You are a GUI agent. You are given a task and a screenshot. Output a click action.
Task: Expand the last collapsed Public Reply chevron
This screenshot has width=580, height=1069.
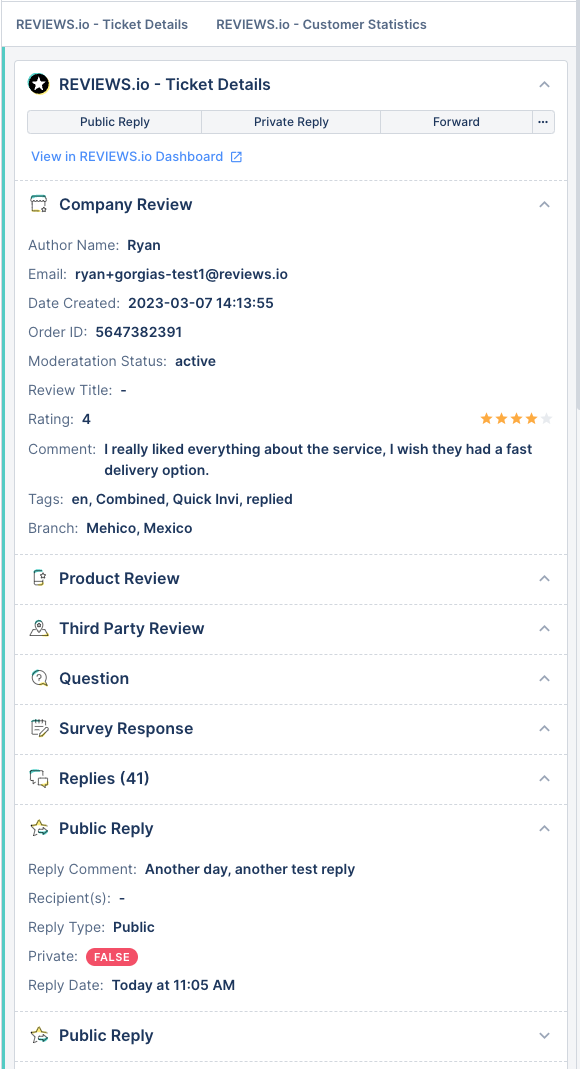[x=544, y=1036]
